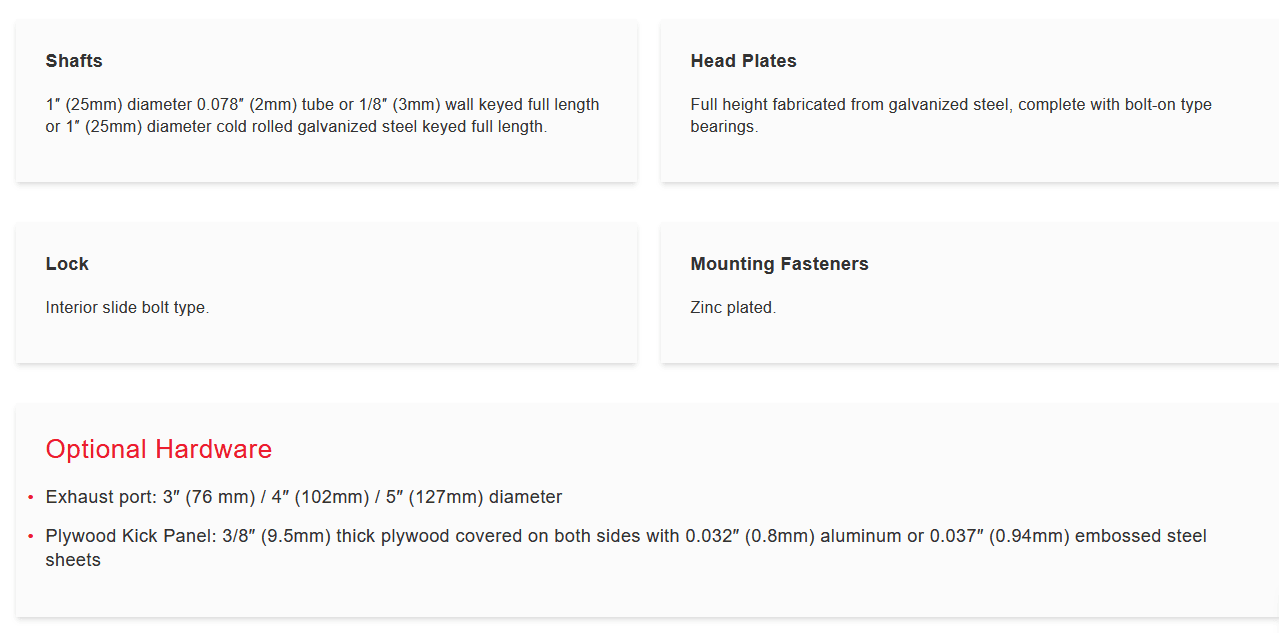This screenshot has width=1279, height=633.
Task: Click the red Optional Hardware heading
Action: click(159, 449)
